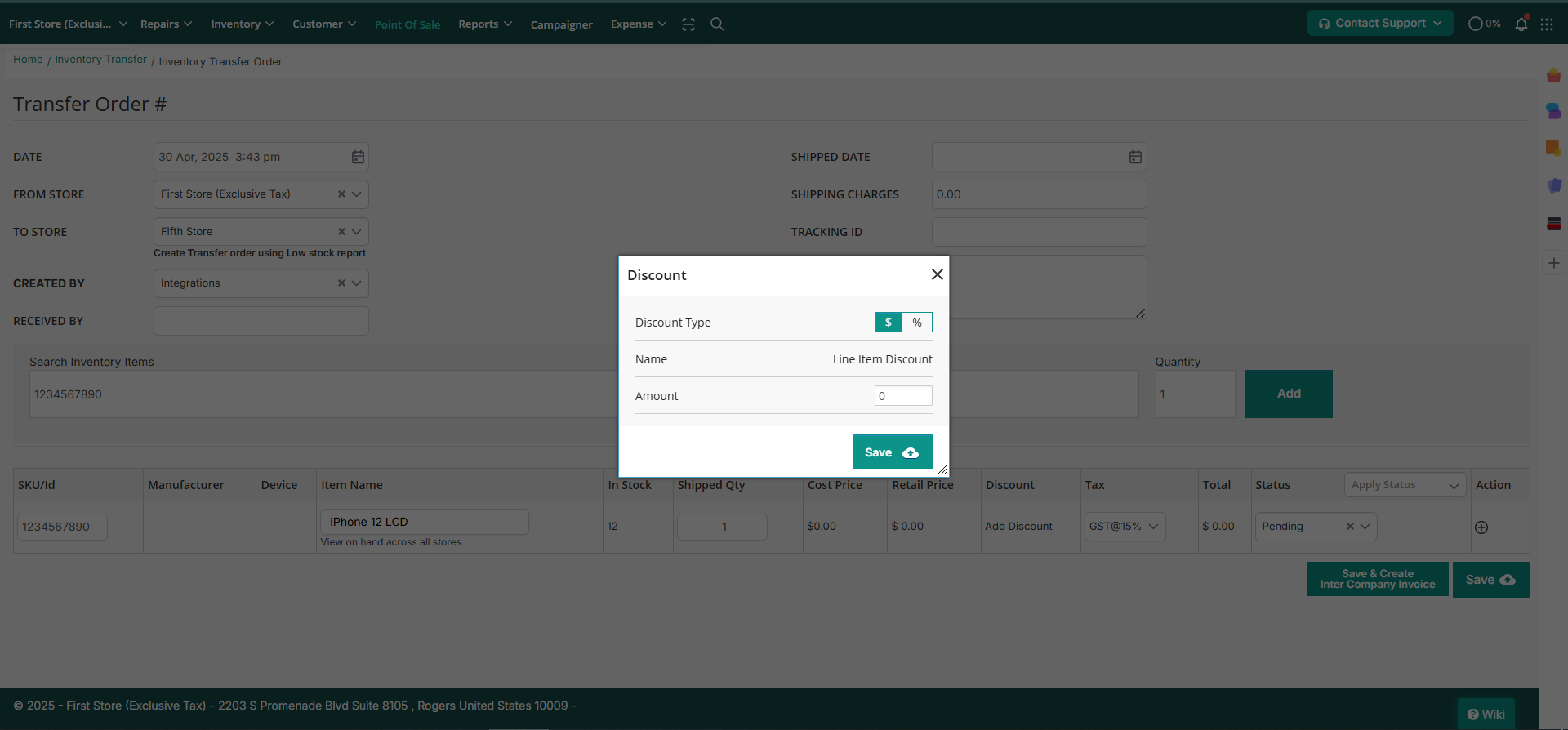This screenshot has width=1568, height=730.
Task: Open the SHIPPED DATE calendar icon
Action: [1135, 157]
